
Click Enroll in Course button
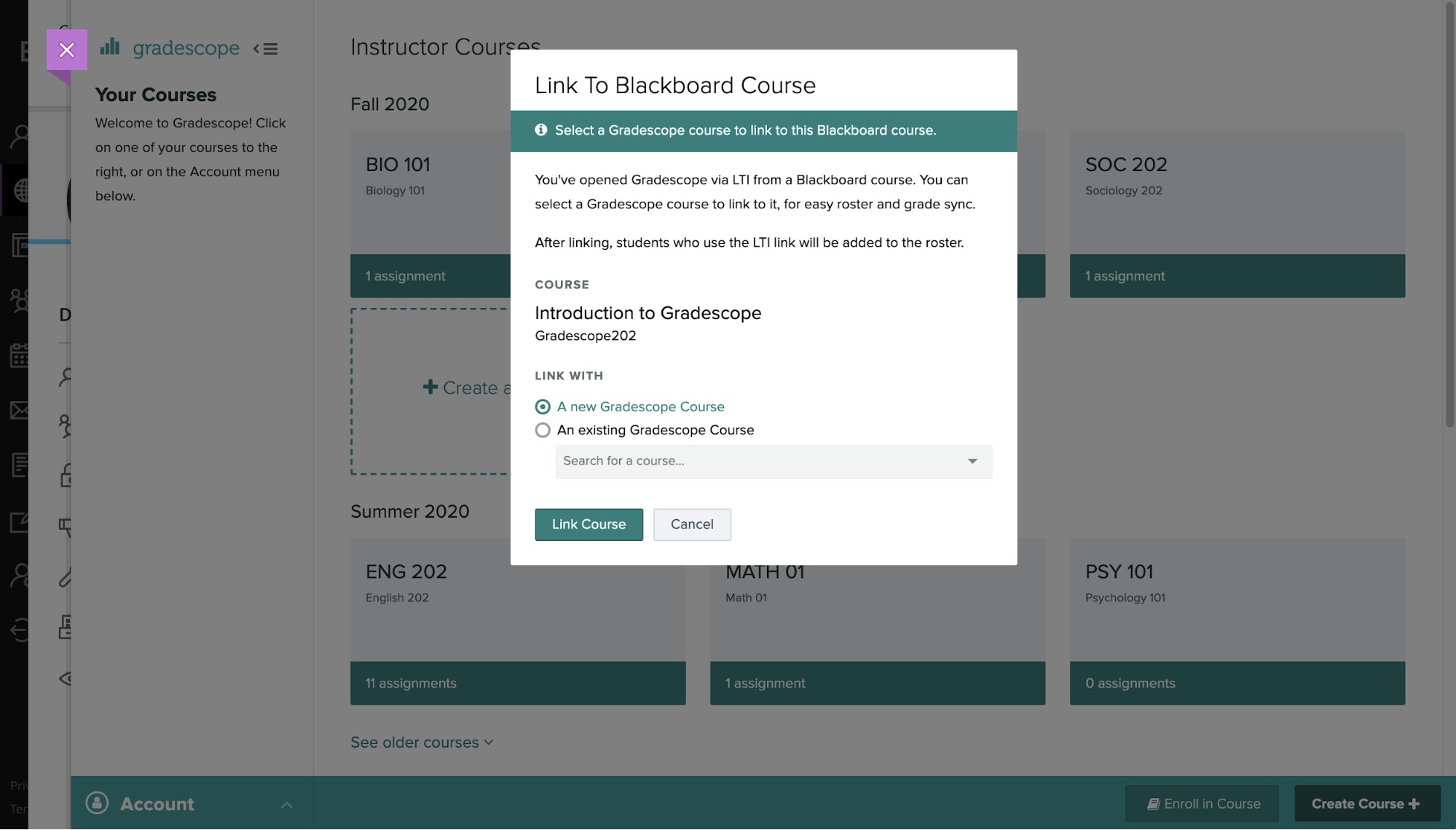click(1202, 803)
